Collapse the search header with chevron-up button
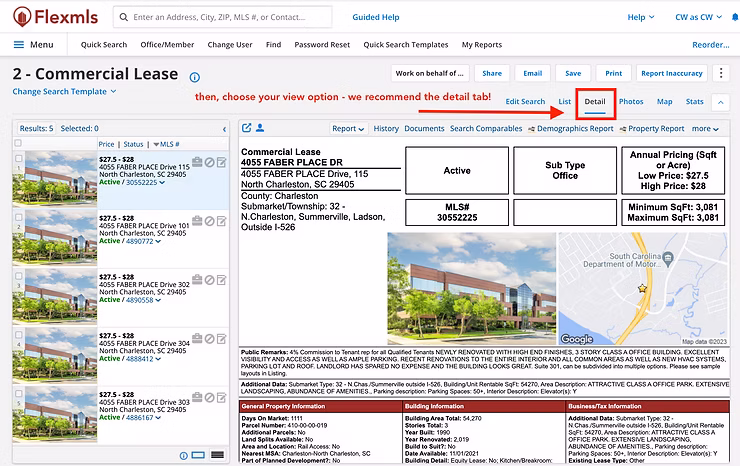 pyautogui.click(x=720, y=102)
